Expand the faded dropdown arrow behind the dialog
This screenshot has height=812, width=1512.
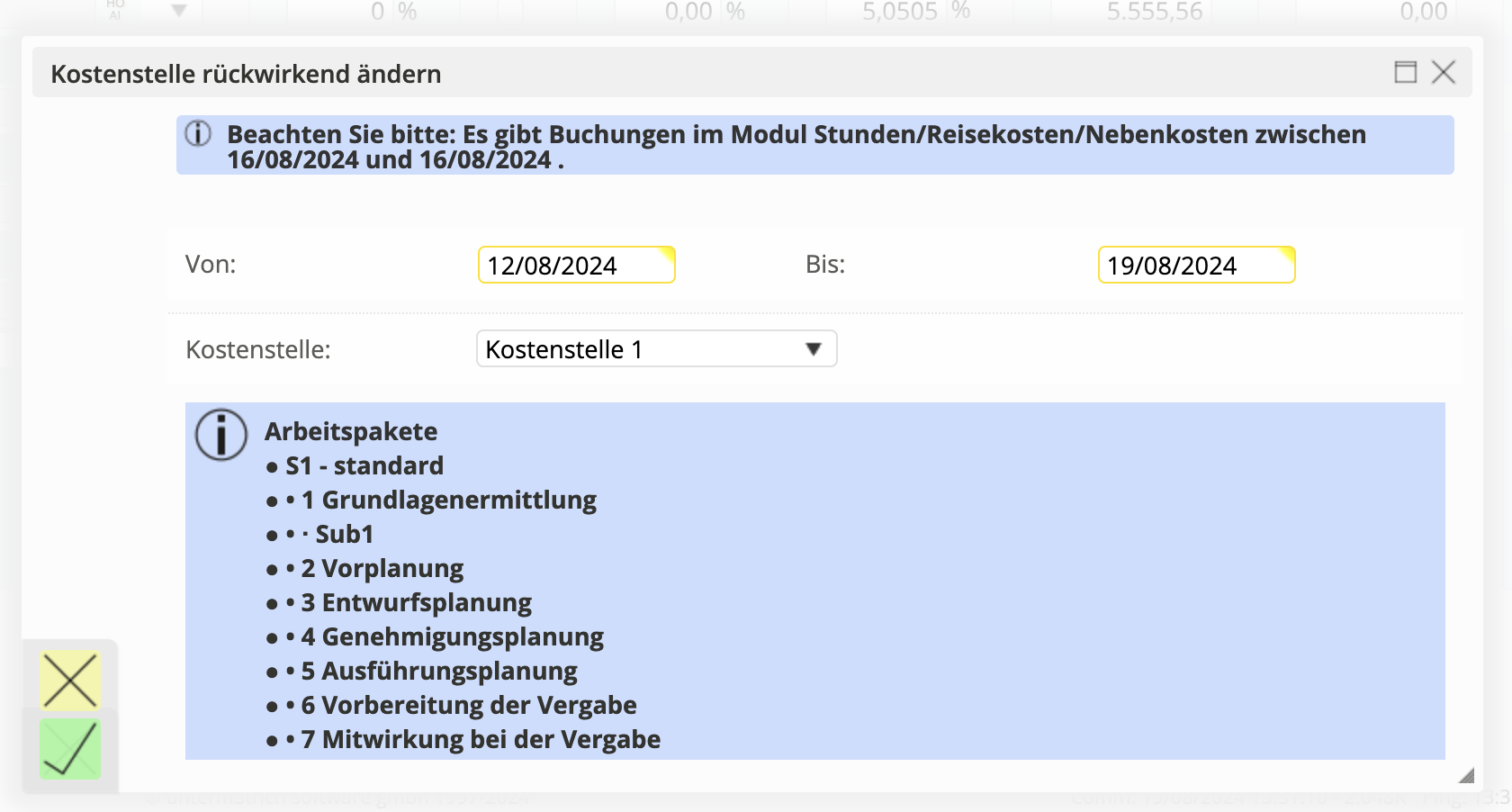point(179,11)
